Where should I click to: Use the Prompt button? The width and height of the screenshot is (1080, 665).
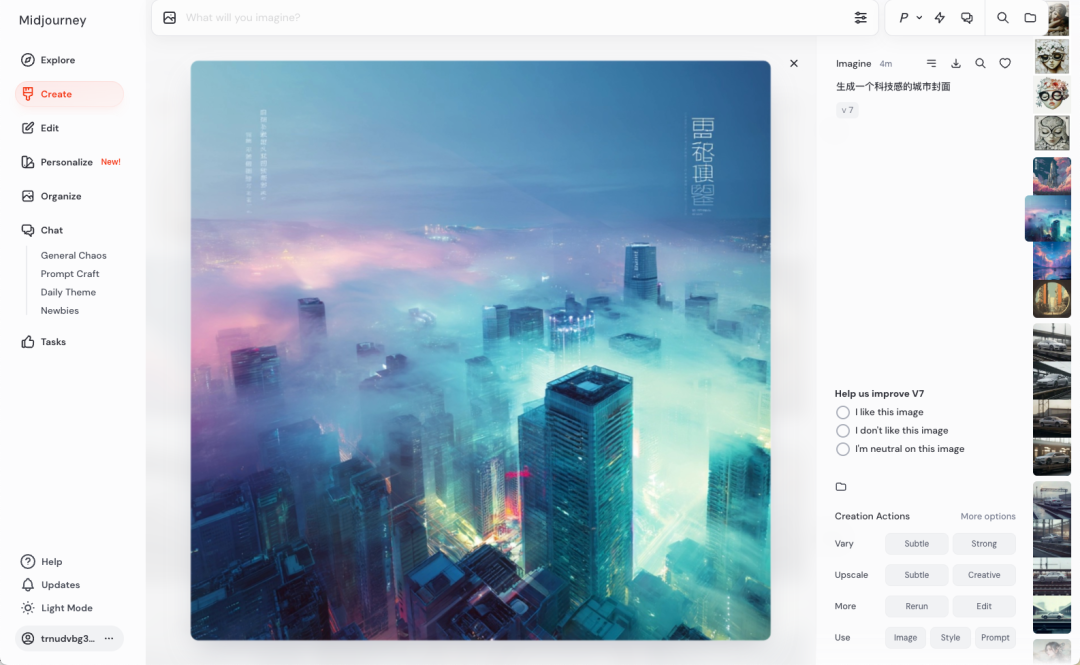995,637
